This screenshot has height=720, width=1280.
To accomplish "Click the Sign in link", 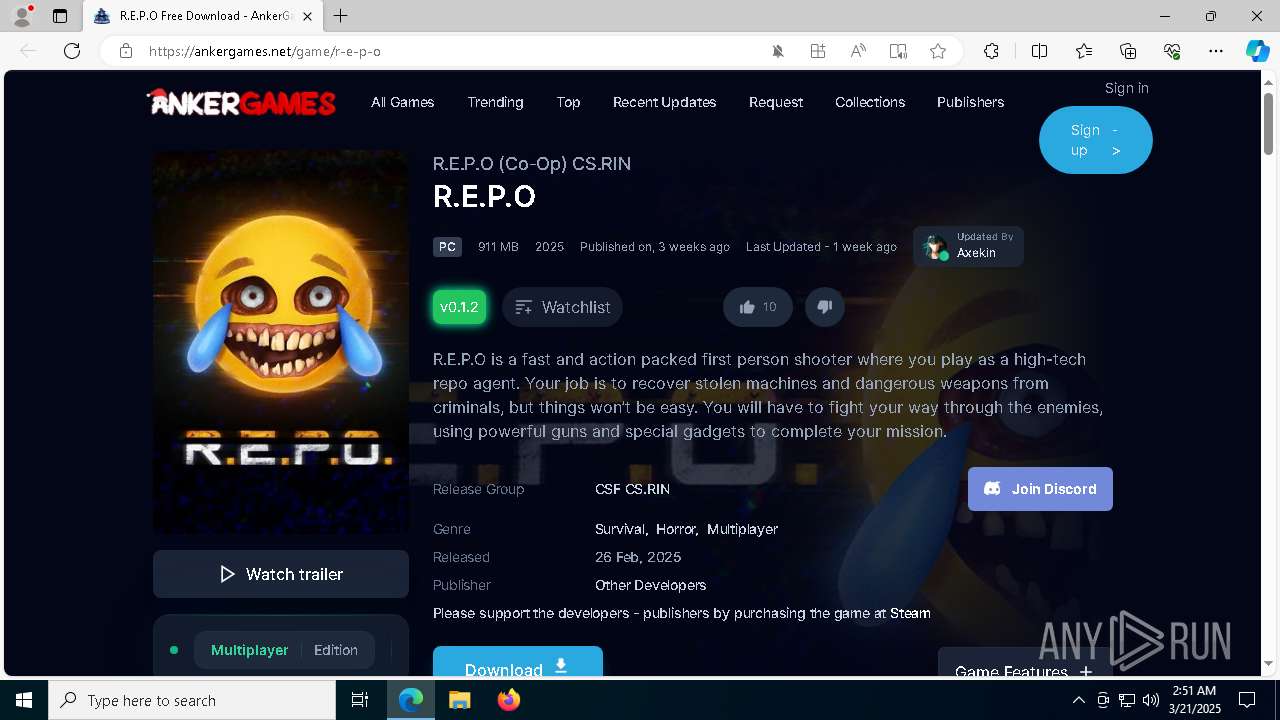I will 1126,88.
